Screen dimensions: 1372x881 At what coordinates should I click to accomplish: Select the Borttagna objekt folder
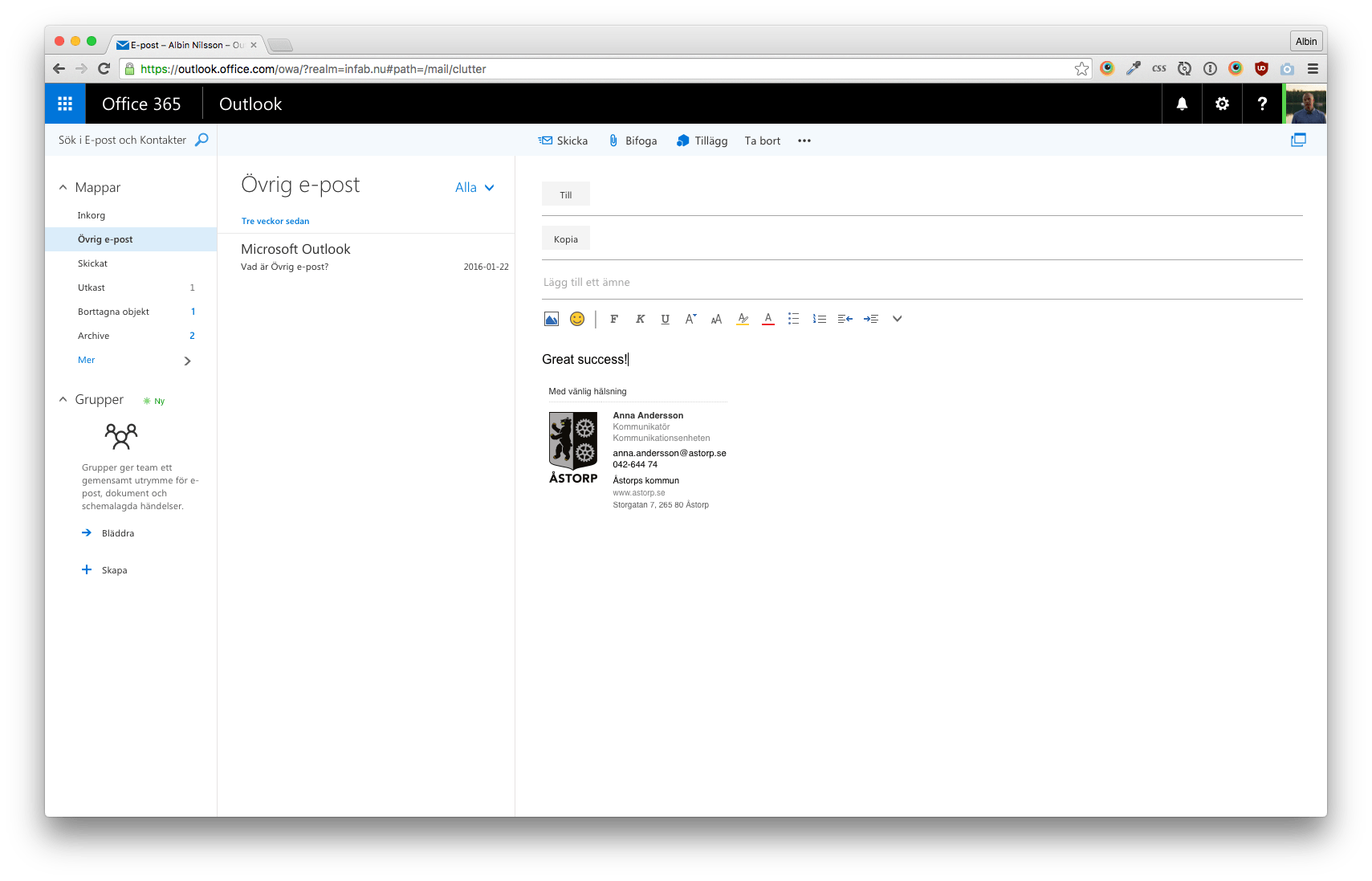113,312
